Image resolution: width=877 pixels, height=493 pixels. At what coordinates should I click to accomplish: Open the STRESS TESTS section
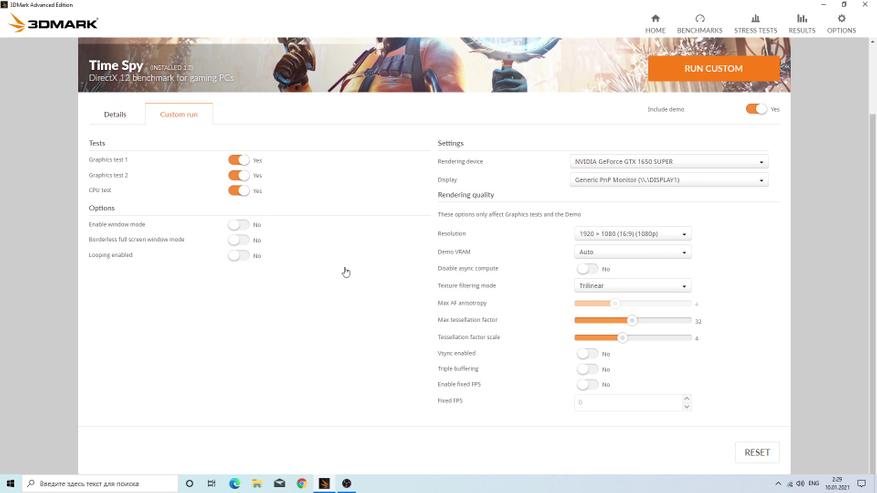click(755, 24)
